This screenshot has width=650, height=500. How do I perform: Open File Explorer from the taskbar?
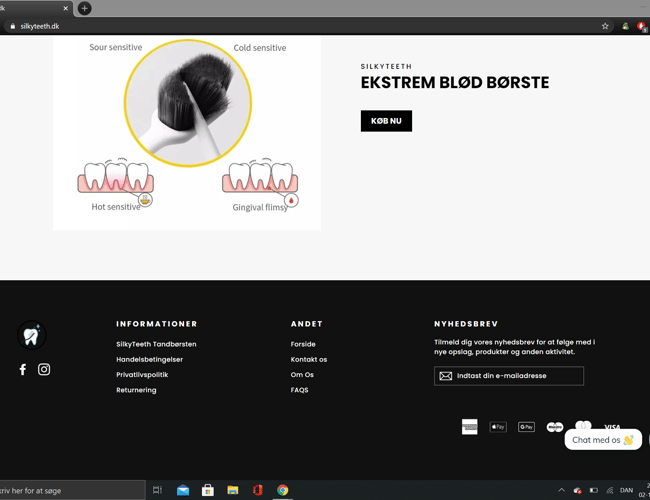[x=233, y=490]
